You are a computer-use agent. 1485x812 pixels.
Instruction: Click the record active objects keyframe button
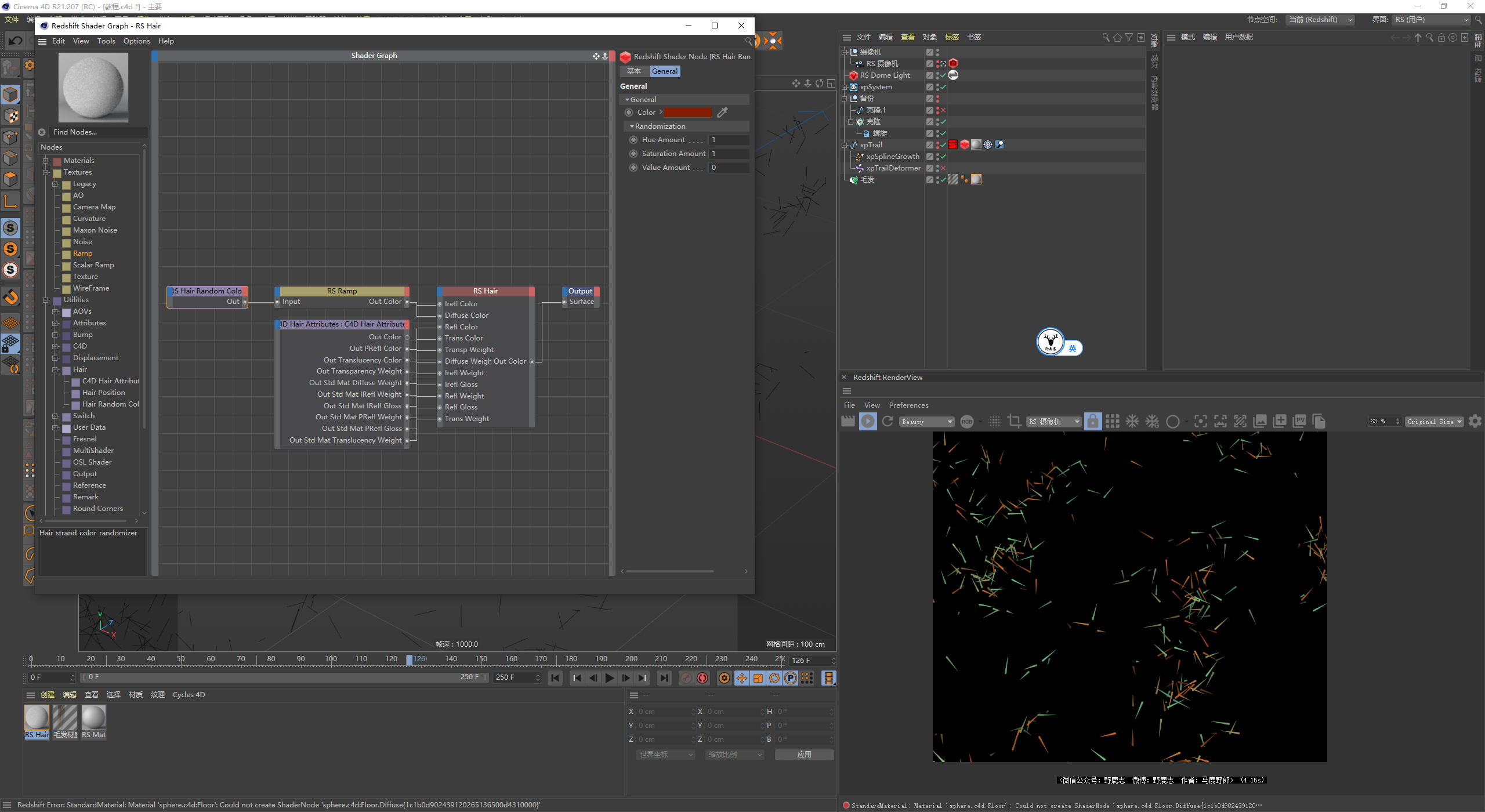(686, 678)
